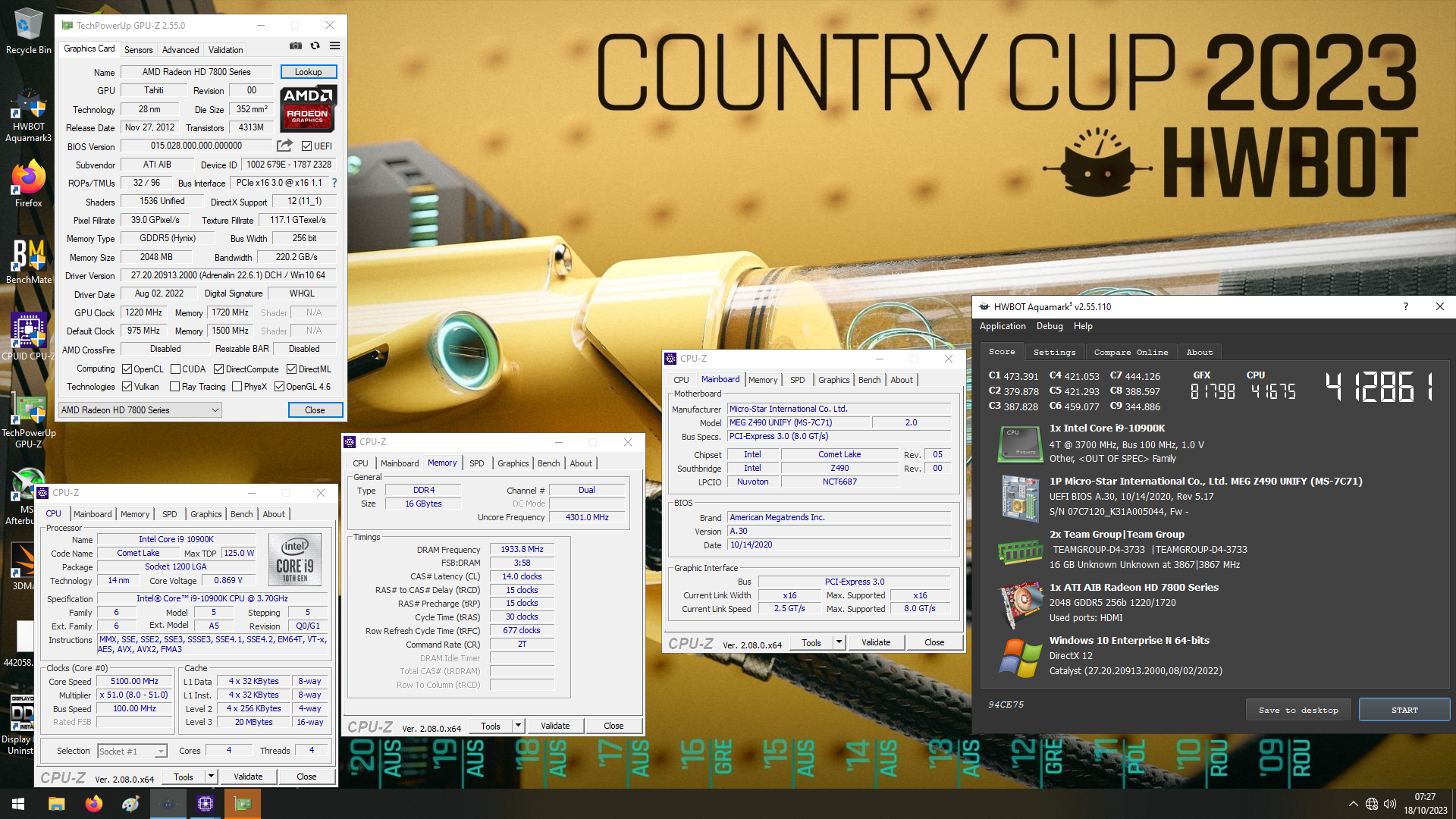Toggle the CUDA checkbox
The height and width of the screenshot is (819, 1456).
(175, 369)
